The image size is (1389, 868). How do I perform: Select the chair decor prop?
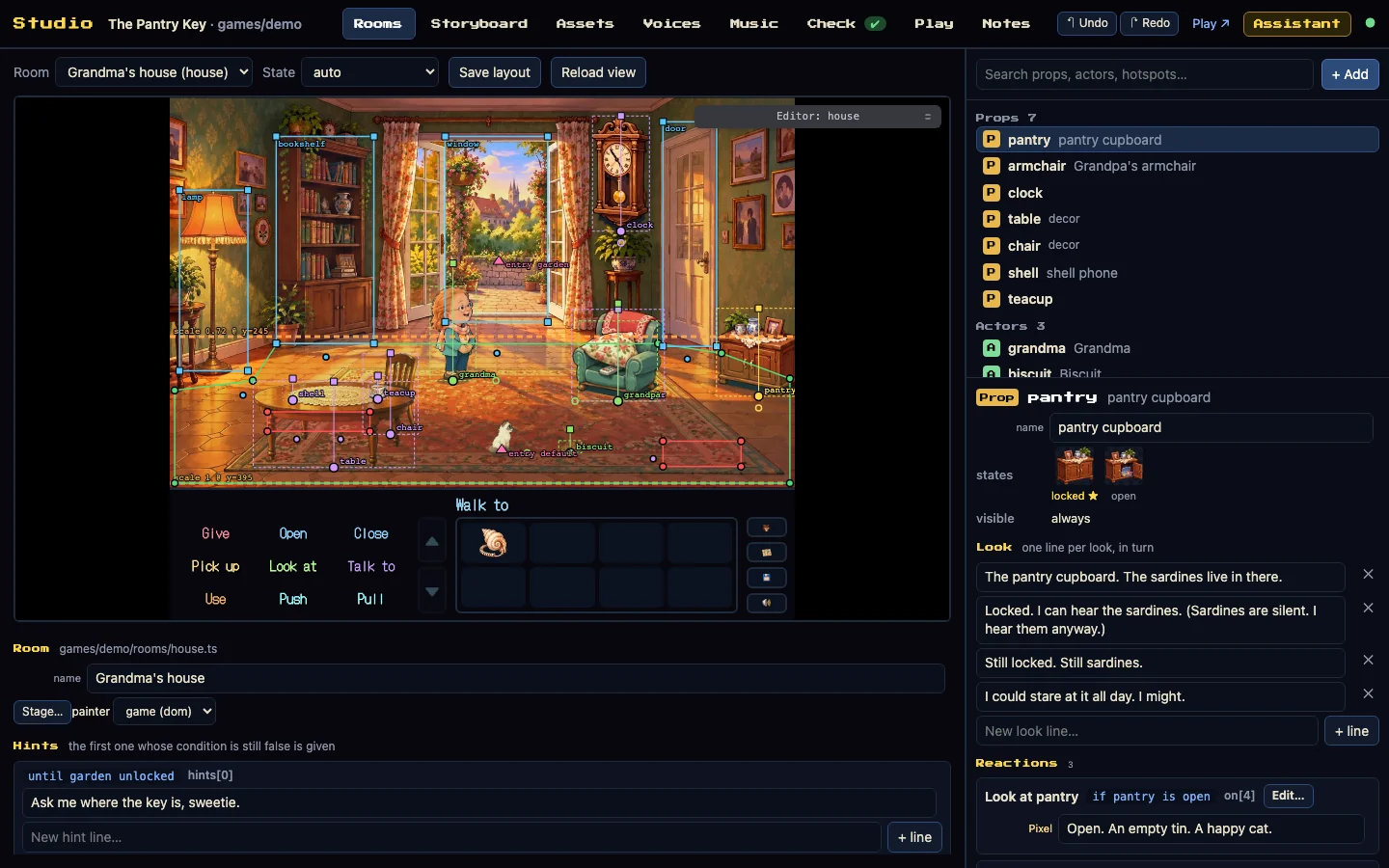click(1177, 246)
